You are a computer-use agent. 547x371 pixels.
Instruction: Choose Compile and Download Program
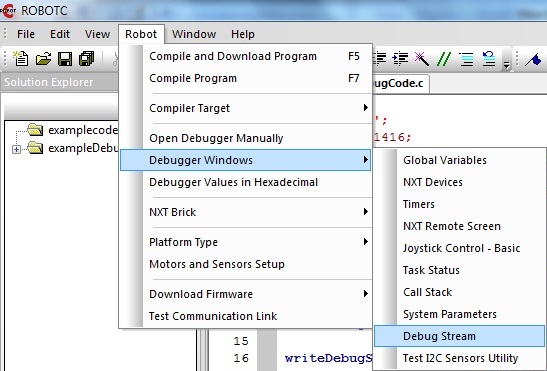click(x=246, y=56)
